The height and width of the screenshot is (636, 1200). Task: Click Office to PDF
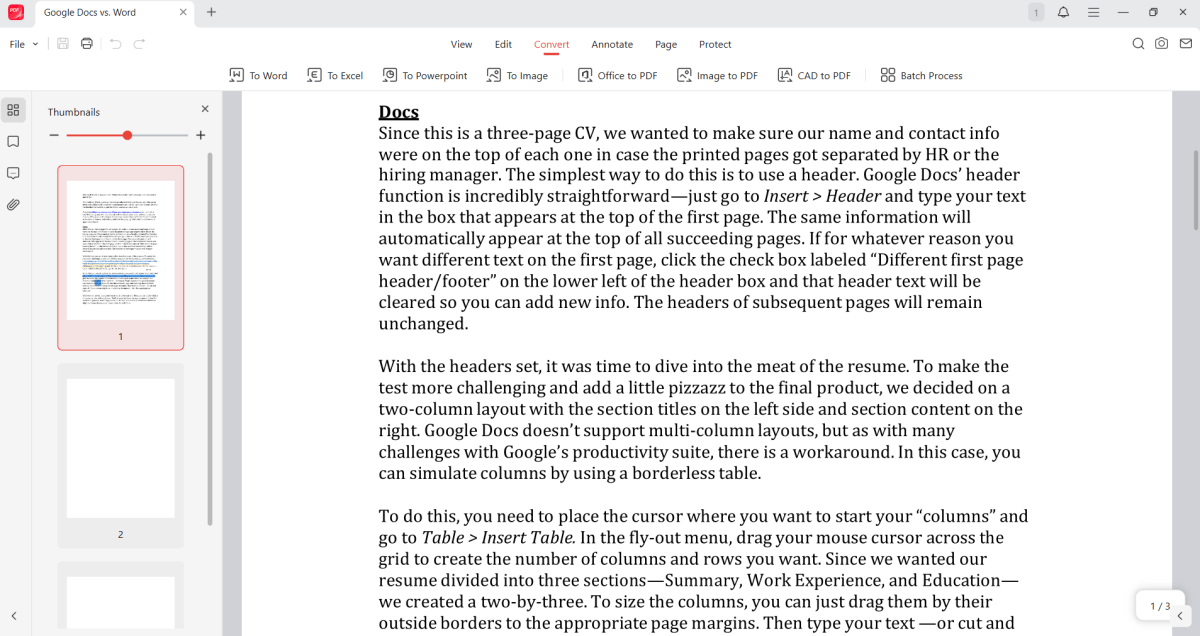[x=618, y=75]
